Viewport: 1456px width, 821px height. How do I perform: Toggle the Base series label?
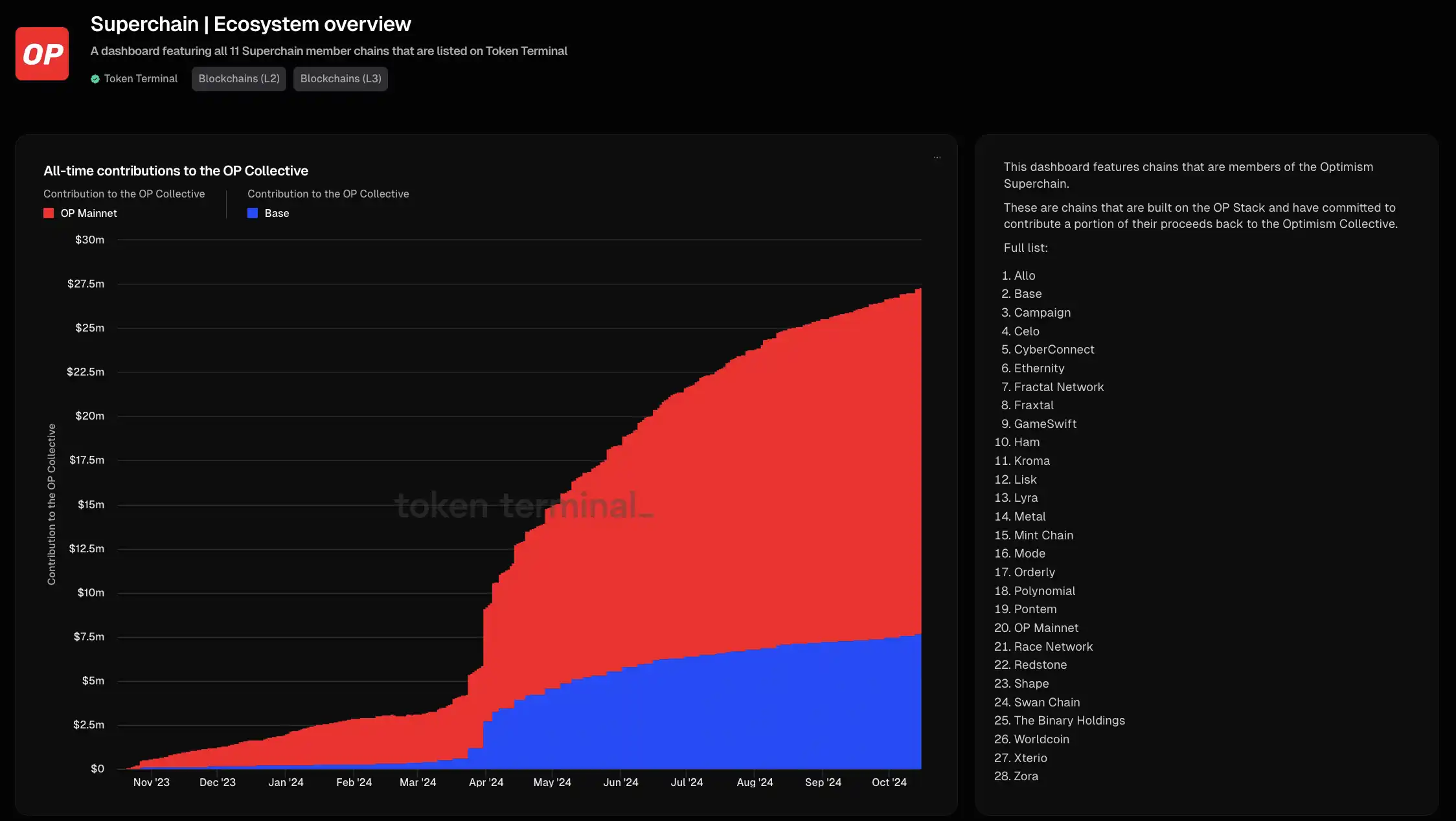click(277, 213)
